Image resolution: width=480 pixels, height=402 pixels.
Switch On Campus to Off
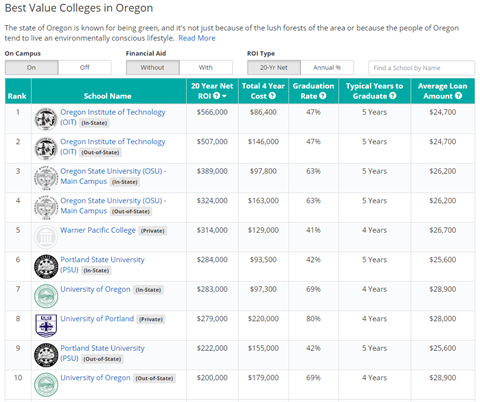pyautogui.click(x=85, y=68)
